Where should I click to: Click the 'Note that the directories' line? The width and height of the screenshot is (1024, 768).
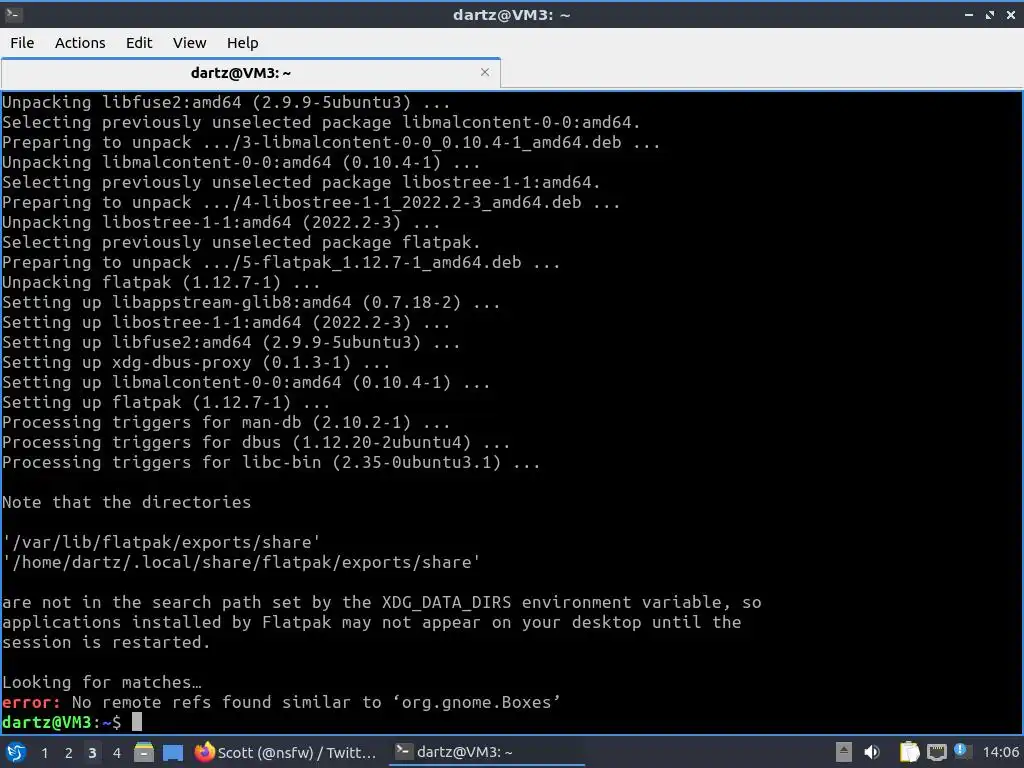(127, 502)
